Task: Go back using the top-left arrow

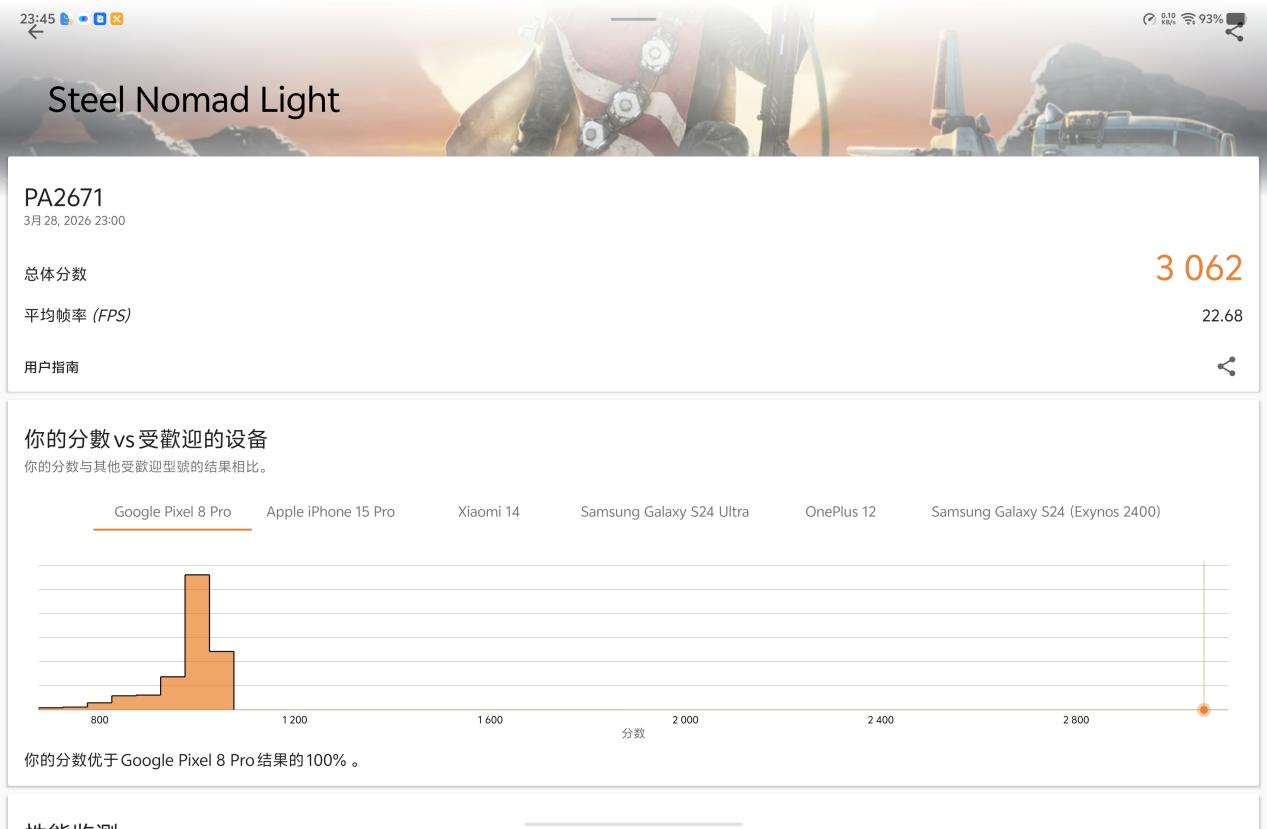Action: [35, 33]
